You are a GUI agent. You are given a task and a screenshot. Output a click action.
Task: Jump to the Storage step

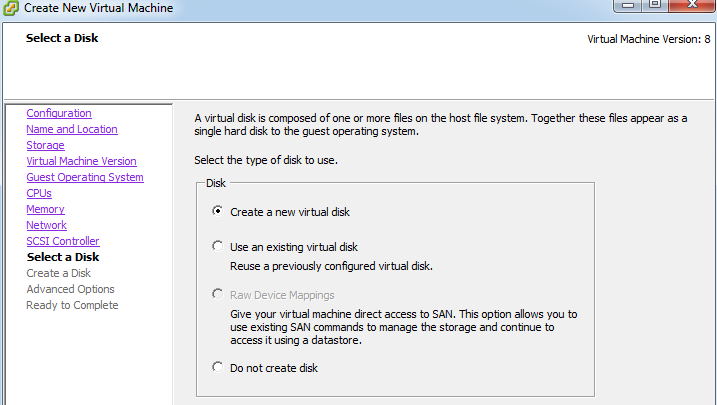click(x=45, y=145)
